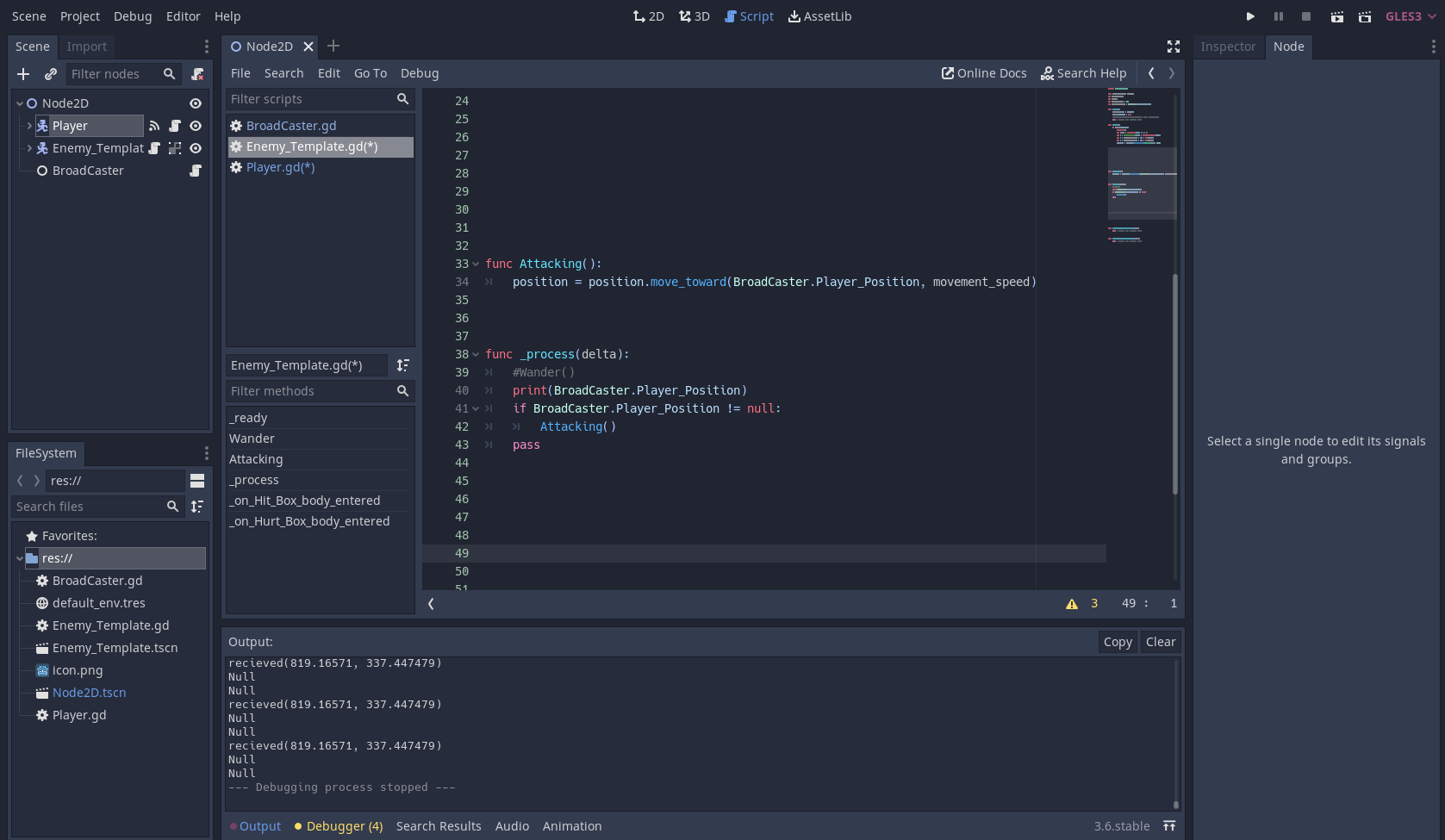Click Search files field
This screenshot has height=840, width=1445.
point(98,507)
